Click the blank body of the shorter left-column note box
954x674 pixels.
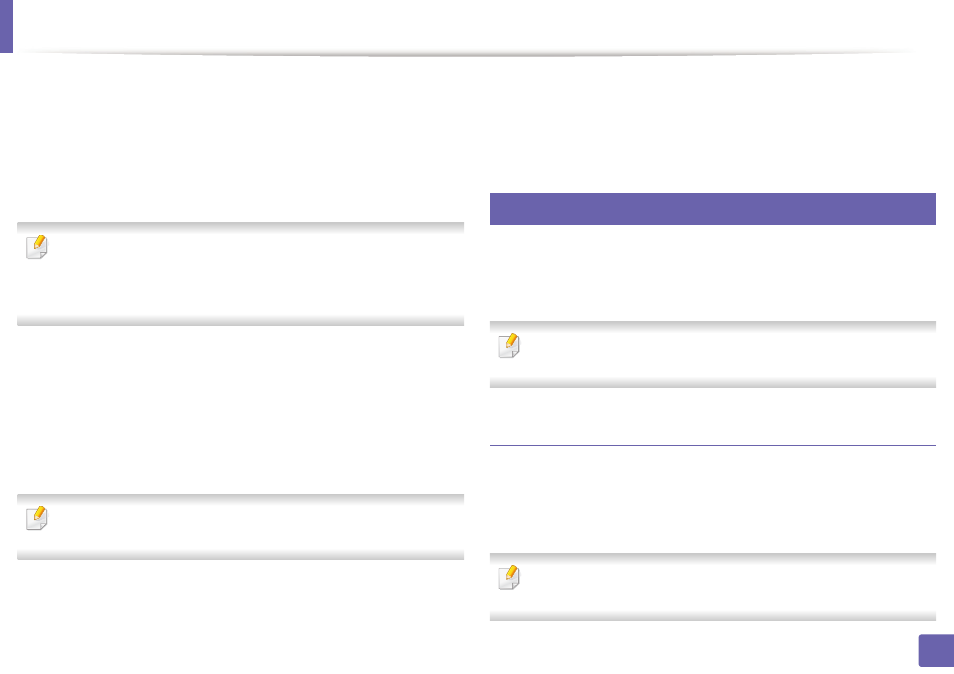[x=256, y=527]
